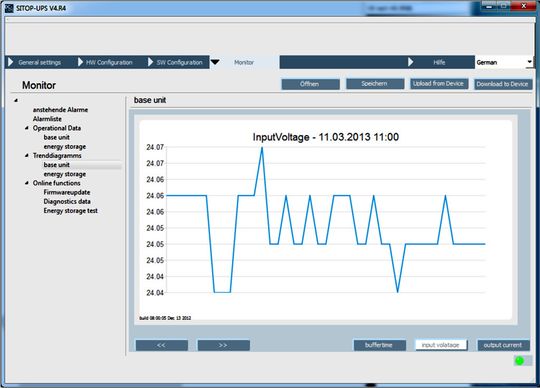Click the green connection status indicator
The height and width of the screenshot is (388, 540).
click(519, 361)
